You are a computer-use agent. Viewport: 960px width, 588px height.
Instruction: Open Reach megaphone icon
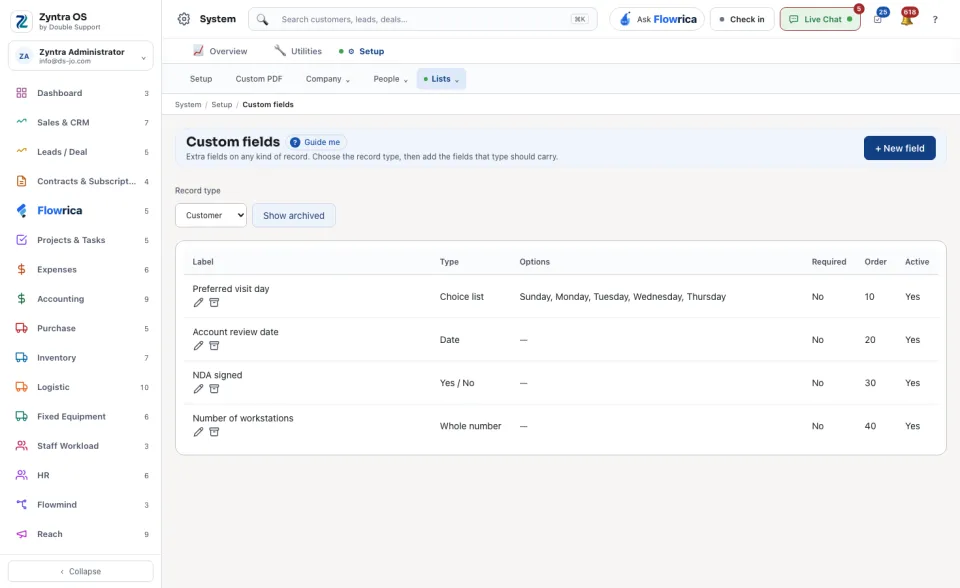21,533
